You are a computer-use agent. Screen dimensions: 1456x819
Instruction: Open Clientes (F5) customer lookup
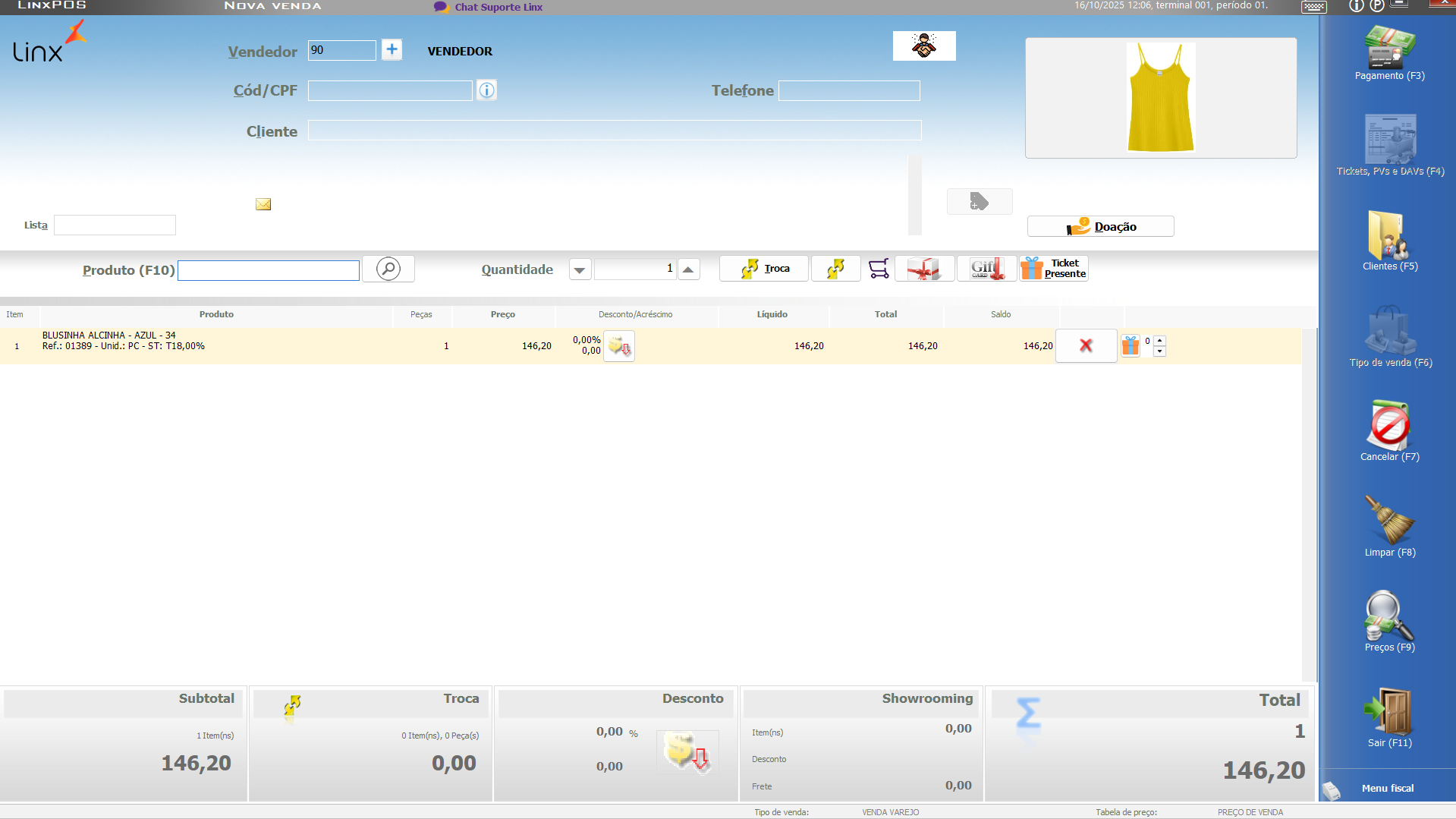pyautogui.click(x=1389, y=241)
